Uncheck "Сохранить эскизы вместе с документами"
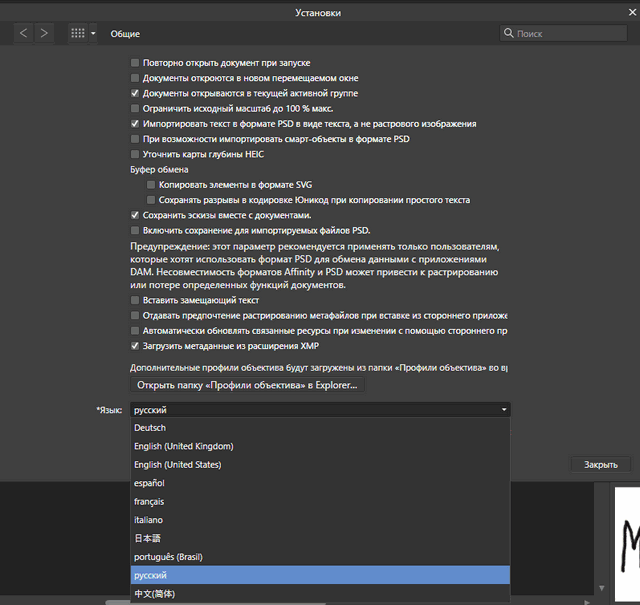 click(x=136, y=215)
